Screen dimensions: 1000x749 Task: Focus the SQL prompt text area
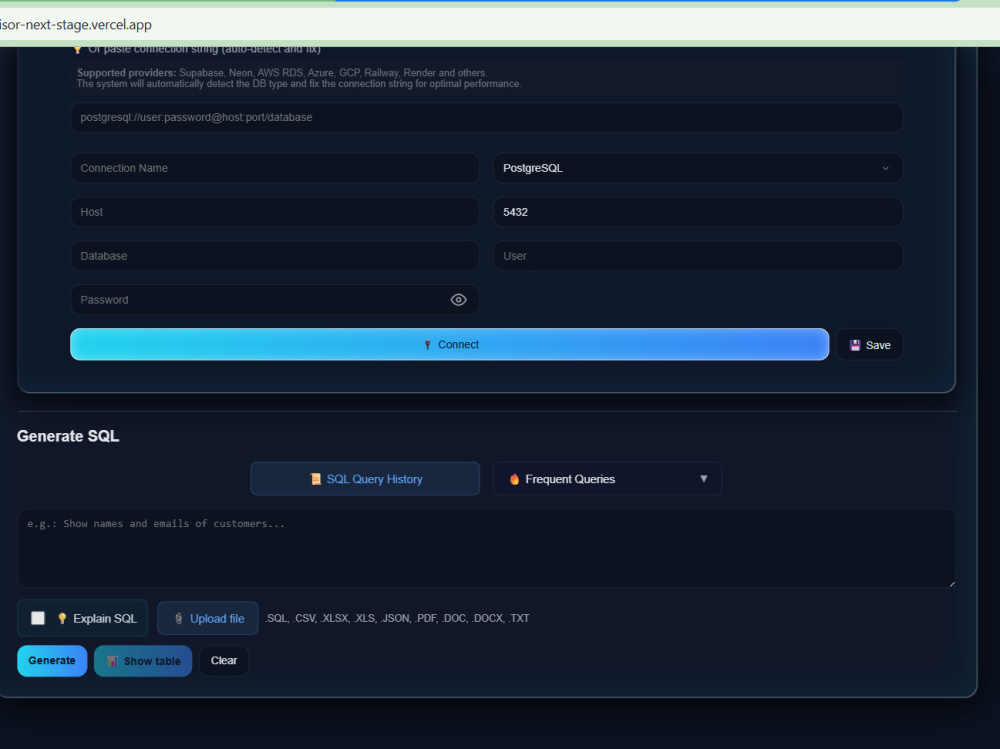click(x=487, y=548)
